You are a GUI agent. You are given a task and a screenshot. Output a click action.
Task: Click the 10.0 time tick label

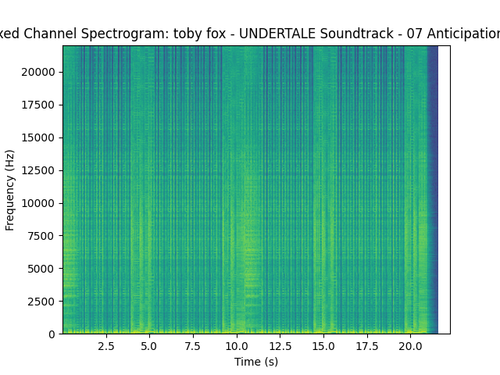click(x=236, y=346)
